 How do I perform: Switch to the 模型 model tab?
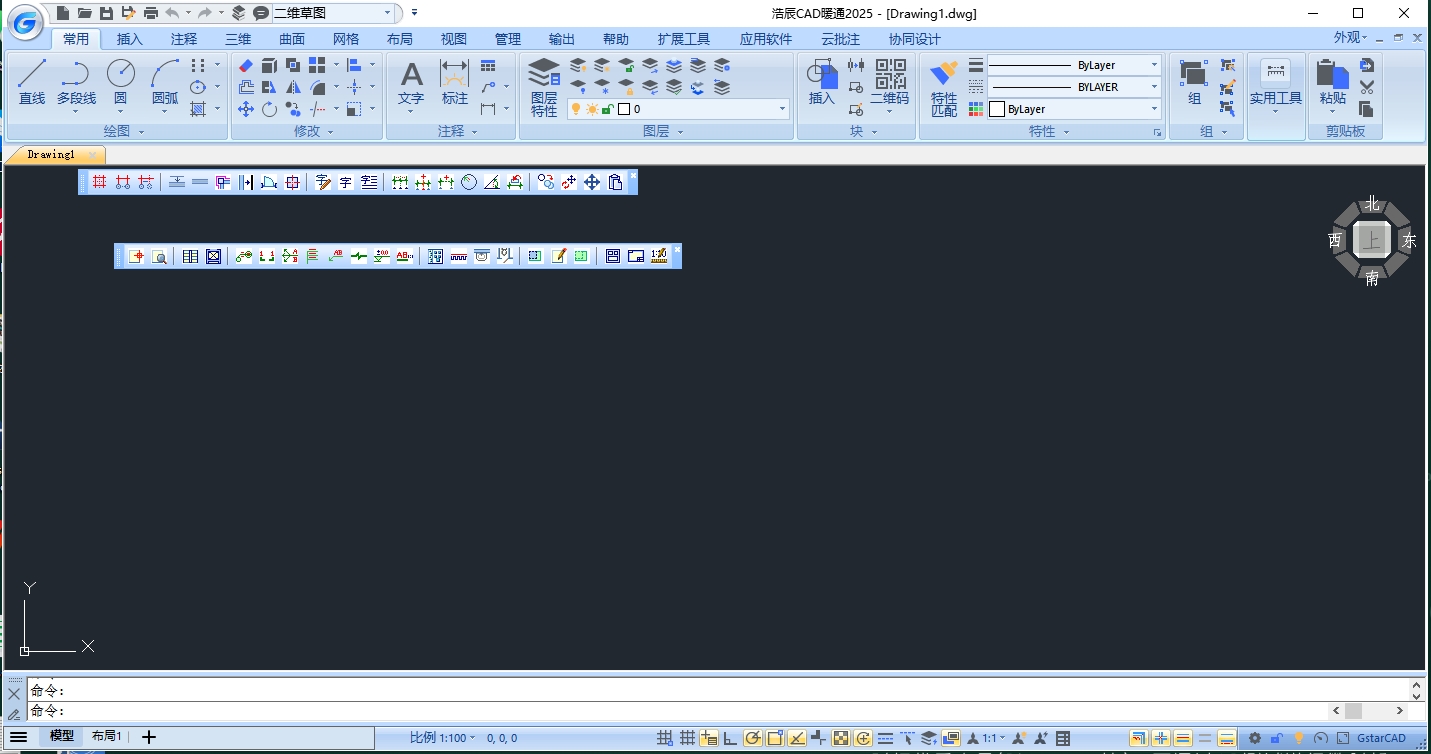[62, 737]
